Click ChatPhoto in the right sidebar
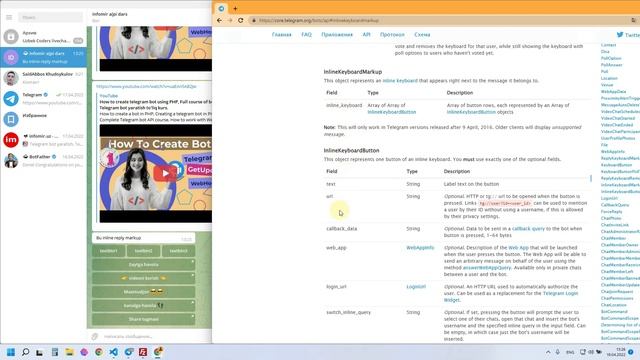 pos(611,218)
